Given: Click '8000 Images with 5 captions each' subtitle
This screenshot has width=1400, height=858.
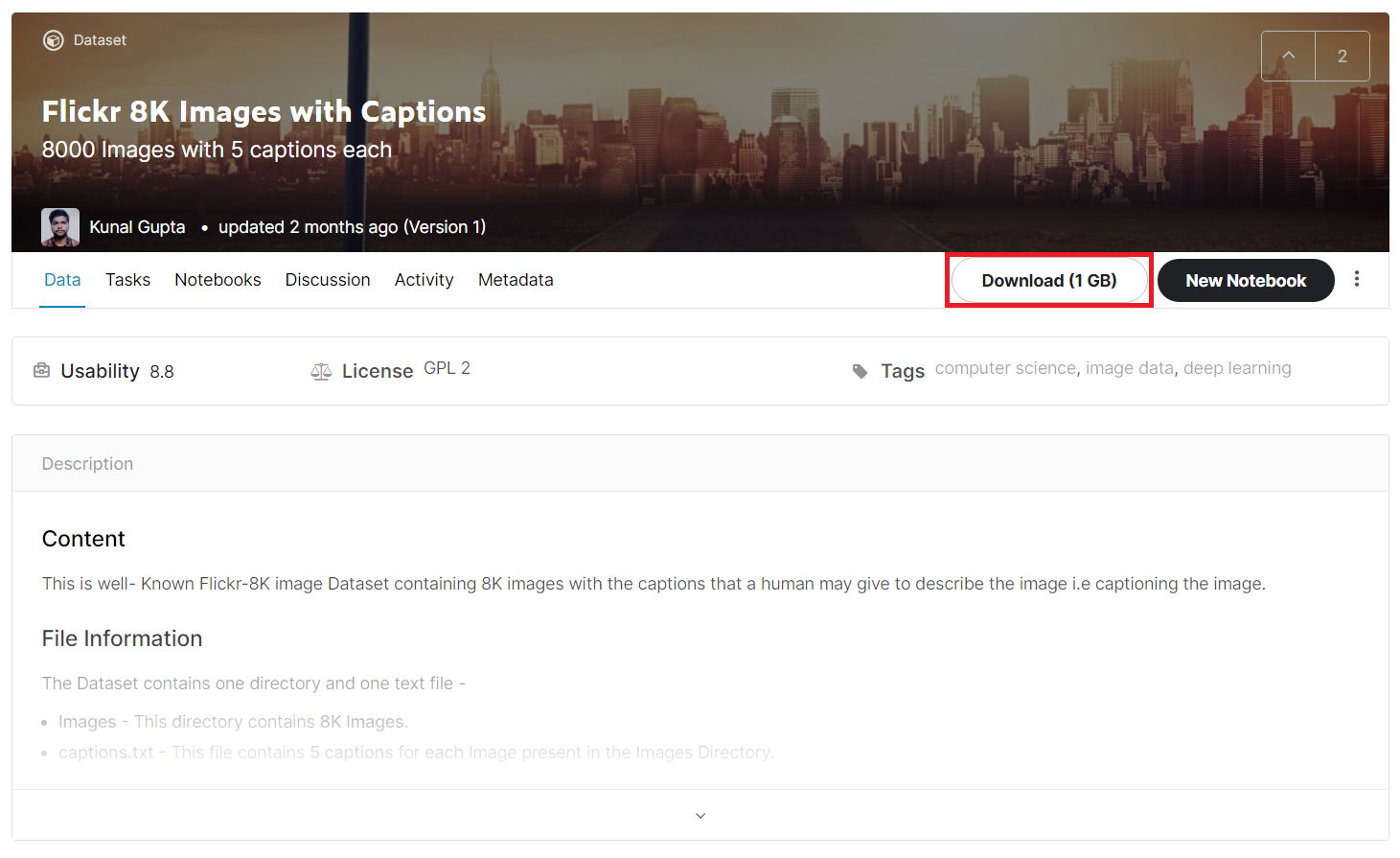Looking at the screenshot, I should (x=217, y=150).
